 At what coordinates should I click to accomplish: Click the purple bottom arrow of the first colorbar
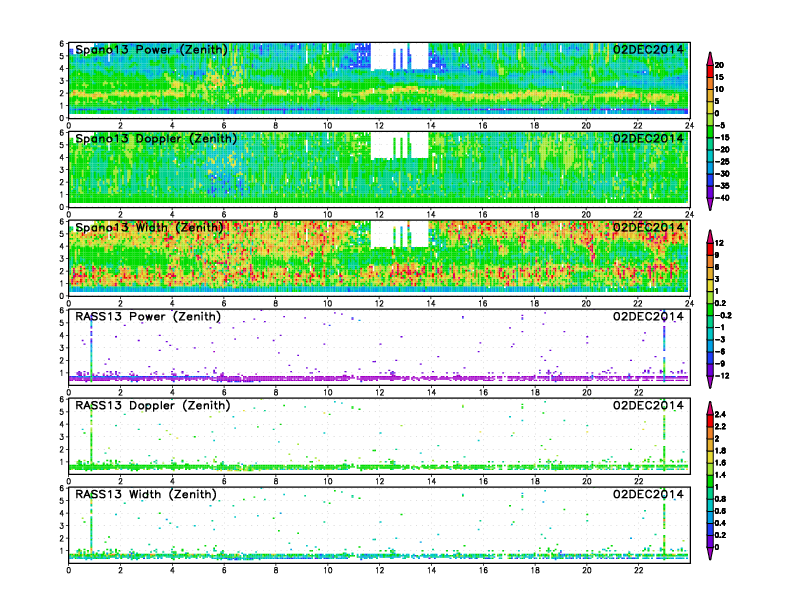pyautogui.click(x=708, y=203)
